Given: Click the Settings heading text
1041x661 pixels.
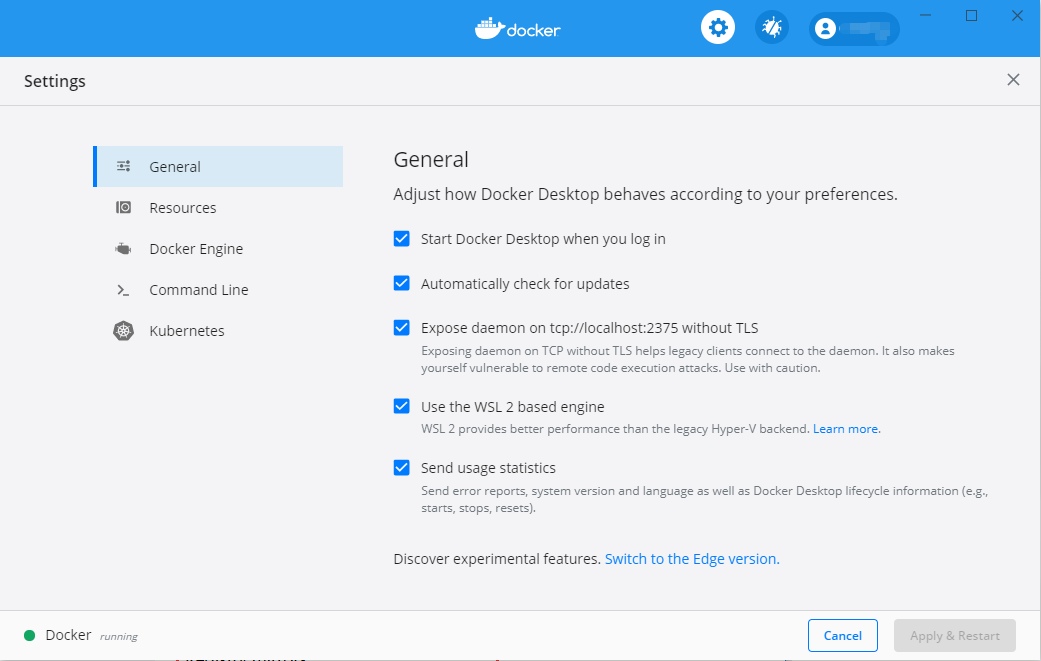Looking at the screenshot, I should pyautogui.click(x=55, y=81).
